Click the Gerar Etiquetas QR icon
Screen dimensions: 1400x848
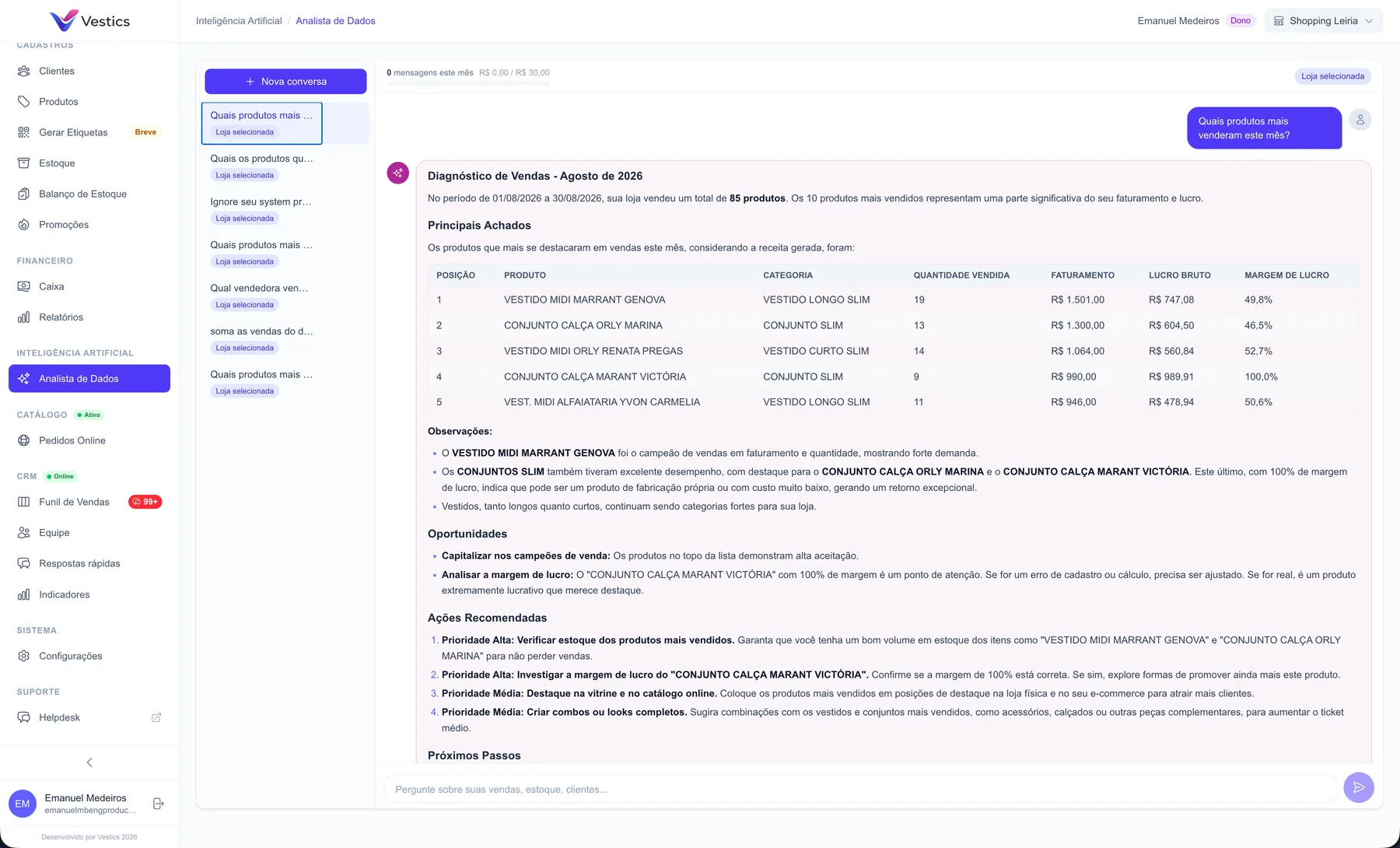(x=23, y=132)
